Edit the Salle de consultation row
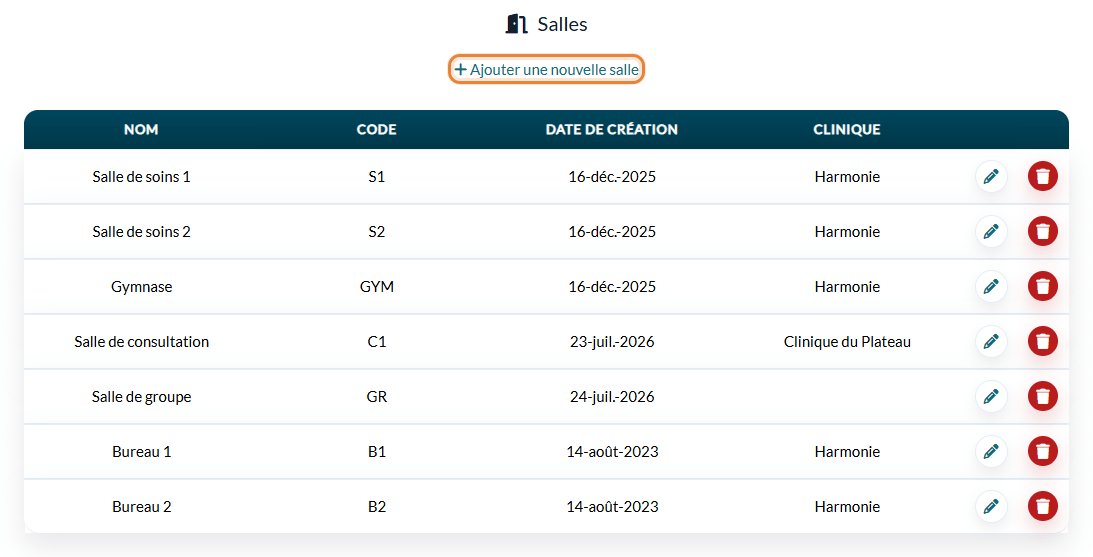Screen dimensions: 1093x557 [x=991, y=342]
